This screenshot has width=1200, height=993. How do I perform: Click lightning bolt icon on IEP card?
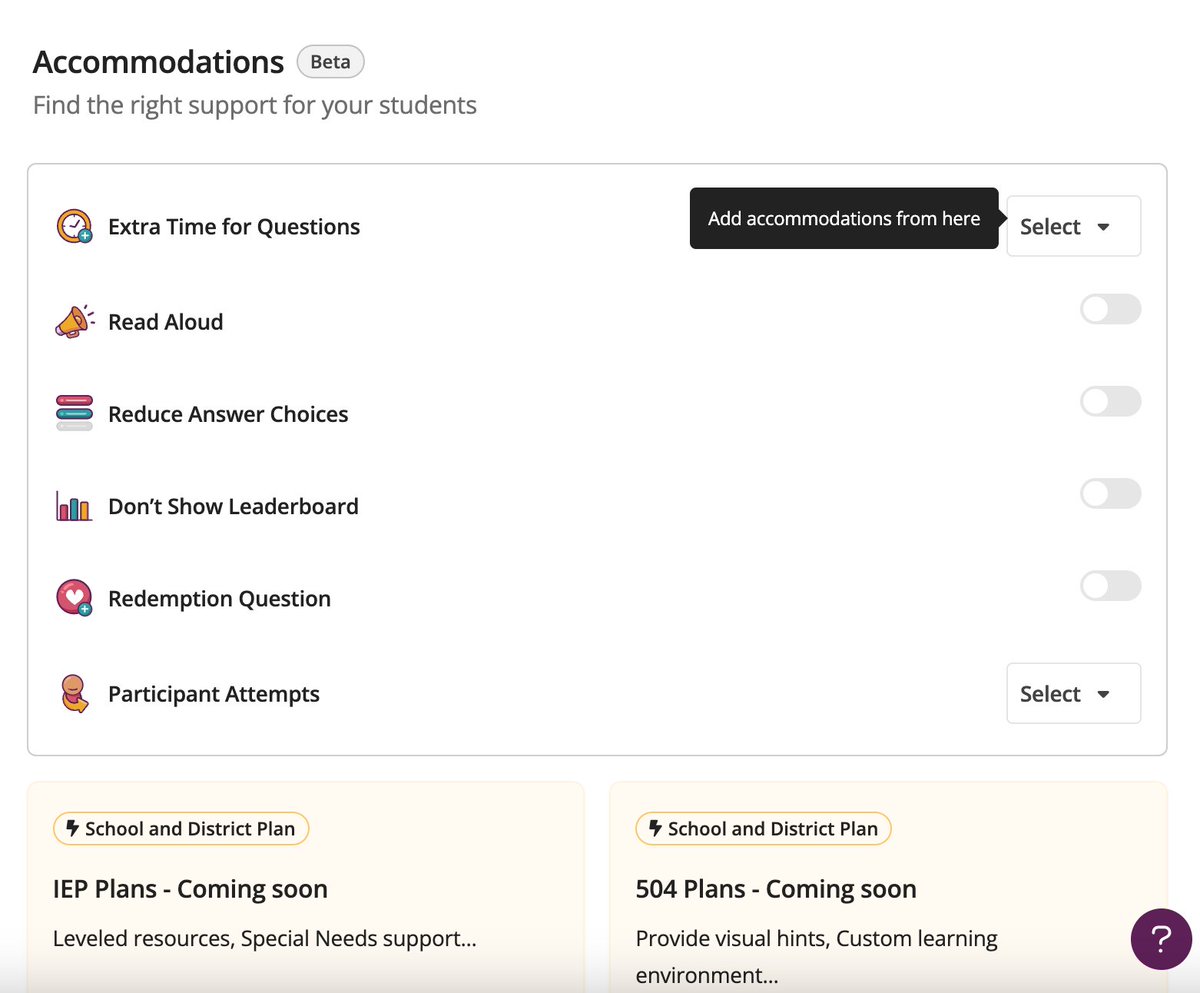pos(72,829)
